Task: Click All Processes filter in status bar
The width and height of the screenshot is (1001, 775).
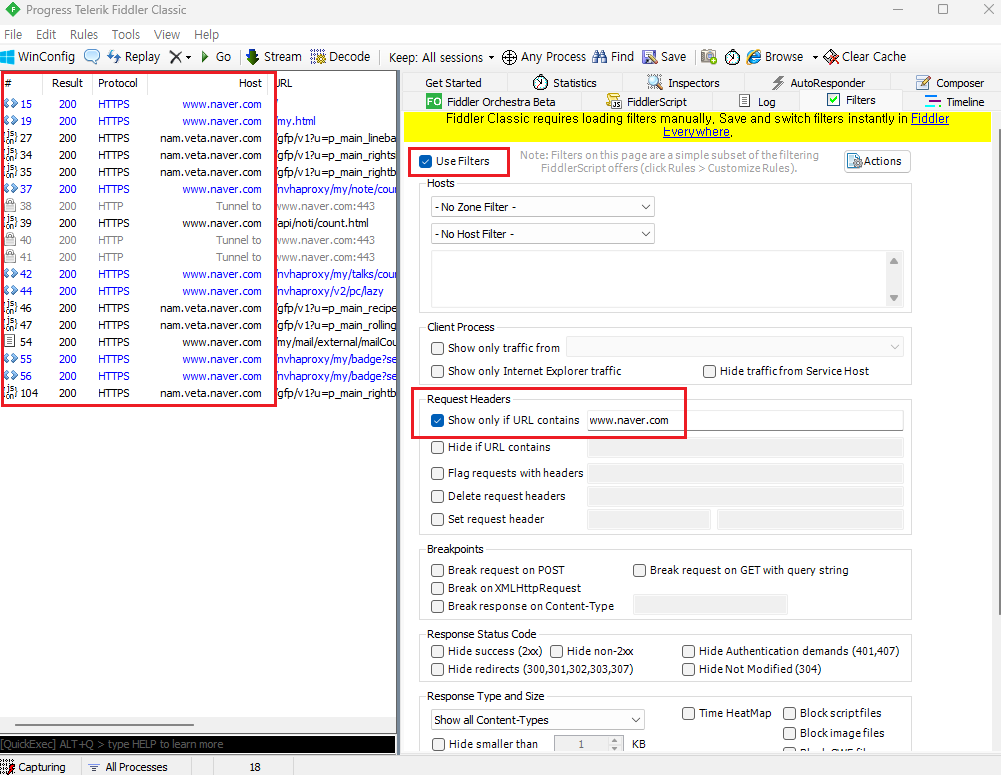Action: click(x=128, y=767)
